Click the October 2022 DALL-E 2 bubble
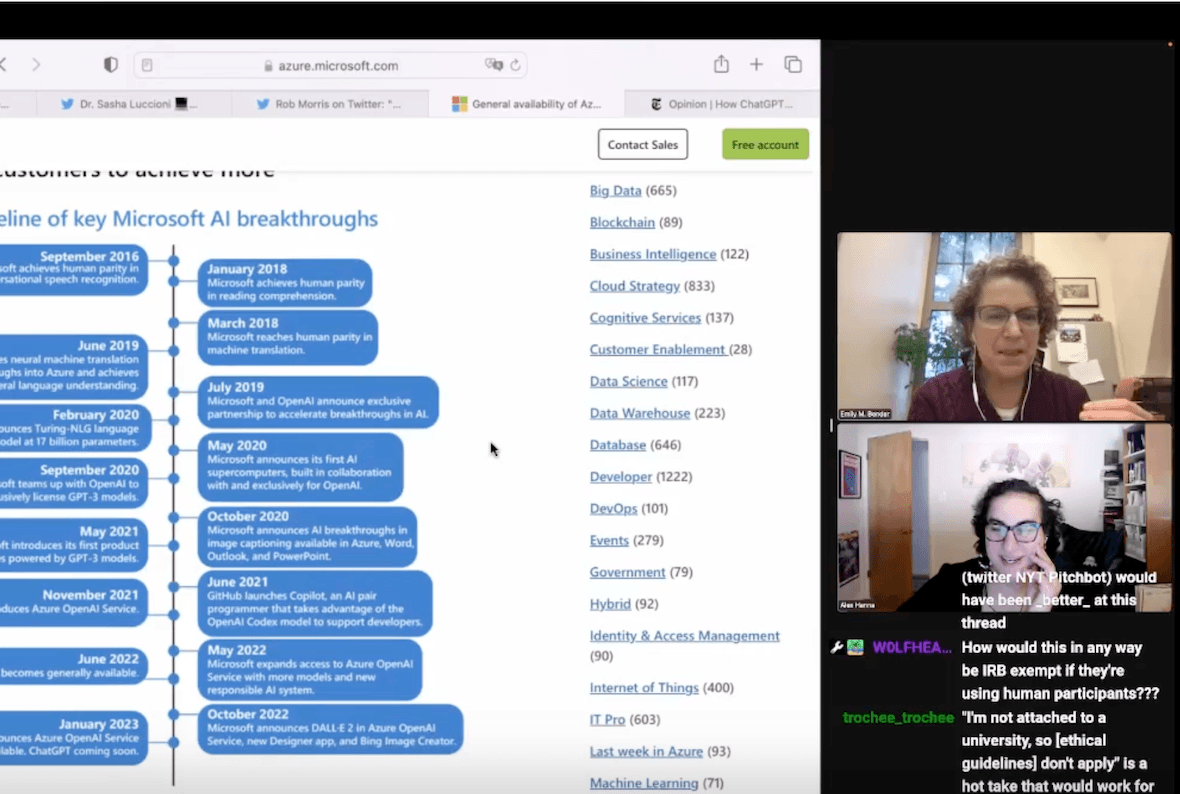The width and height of the screenshot is (1180, 794). point(330,729)
